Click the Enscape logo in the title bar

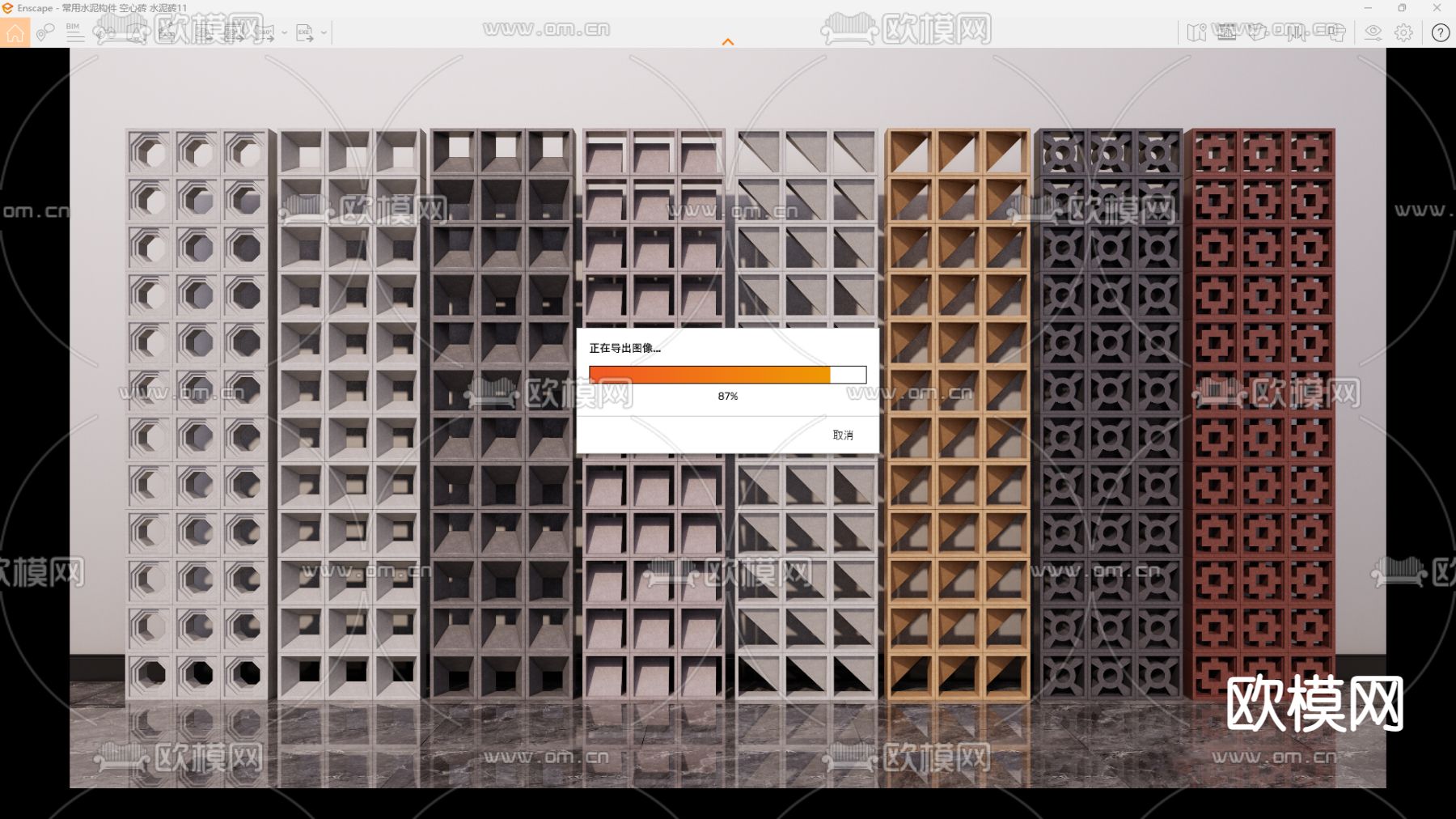click(7, 8)
